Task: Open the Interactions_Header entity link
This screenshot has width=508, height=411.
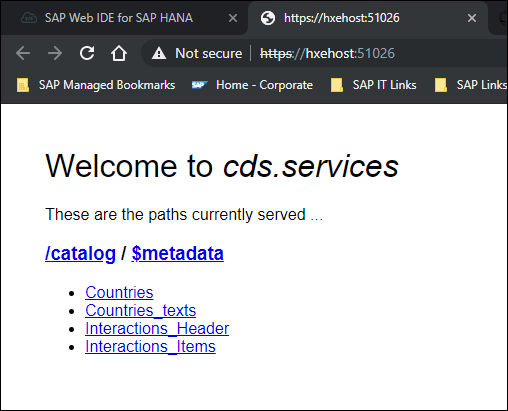Action: tap(157, 328)
